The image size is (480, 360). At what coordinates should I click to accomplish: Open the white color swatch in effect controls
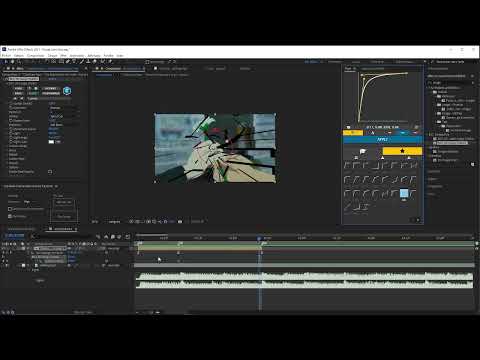click(x=51, y=142)
